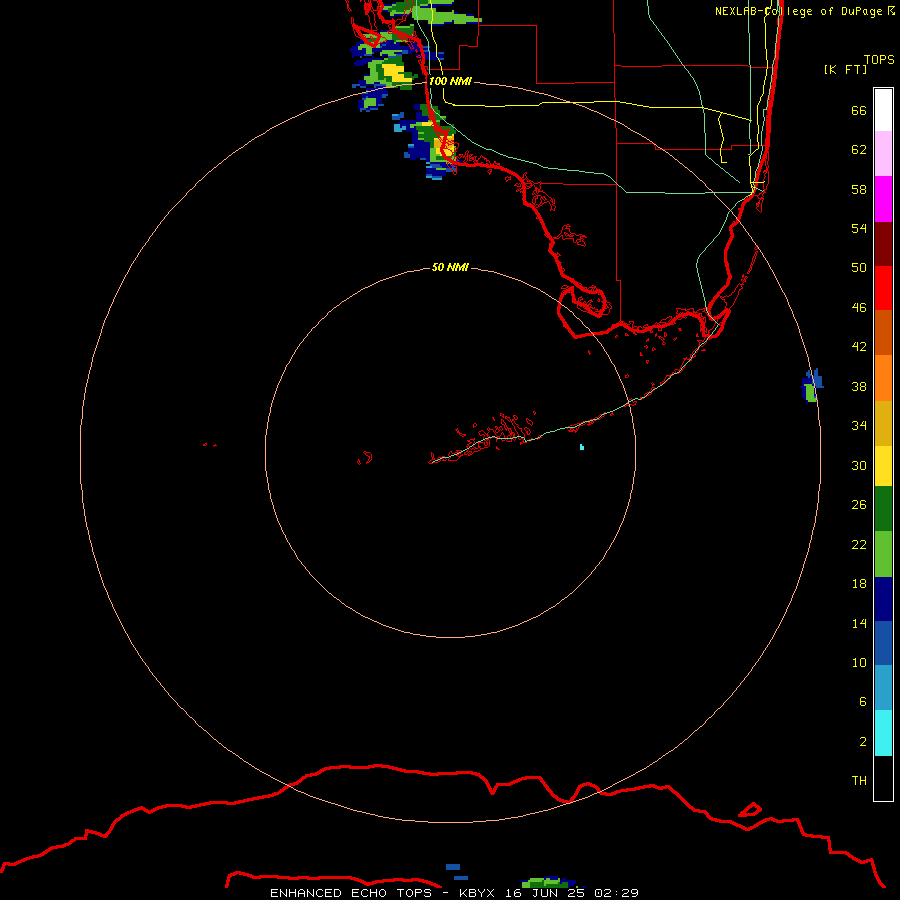
Task: Click the ENHANCED ECHO TOPS KBYX timestamp caption
Action: tap(454, 893)
